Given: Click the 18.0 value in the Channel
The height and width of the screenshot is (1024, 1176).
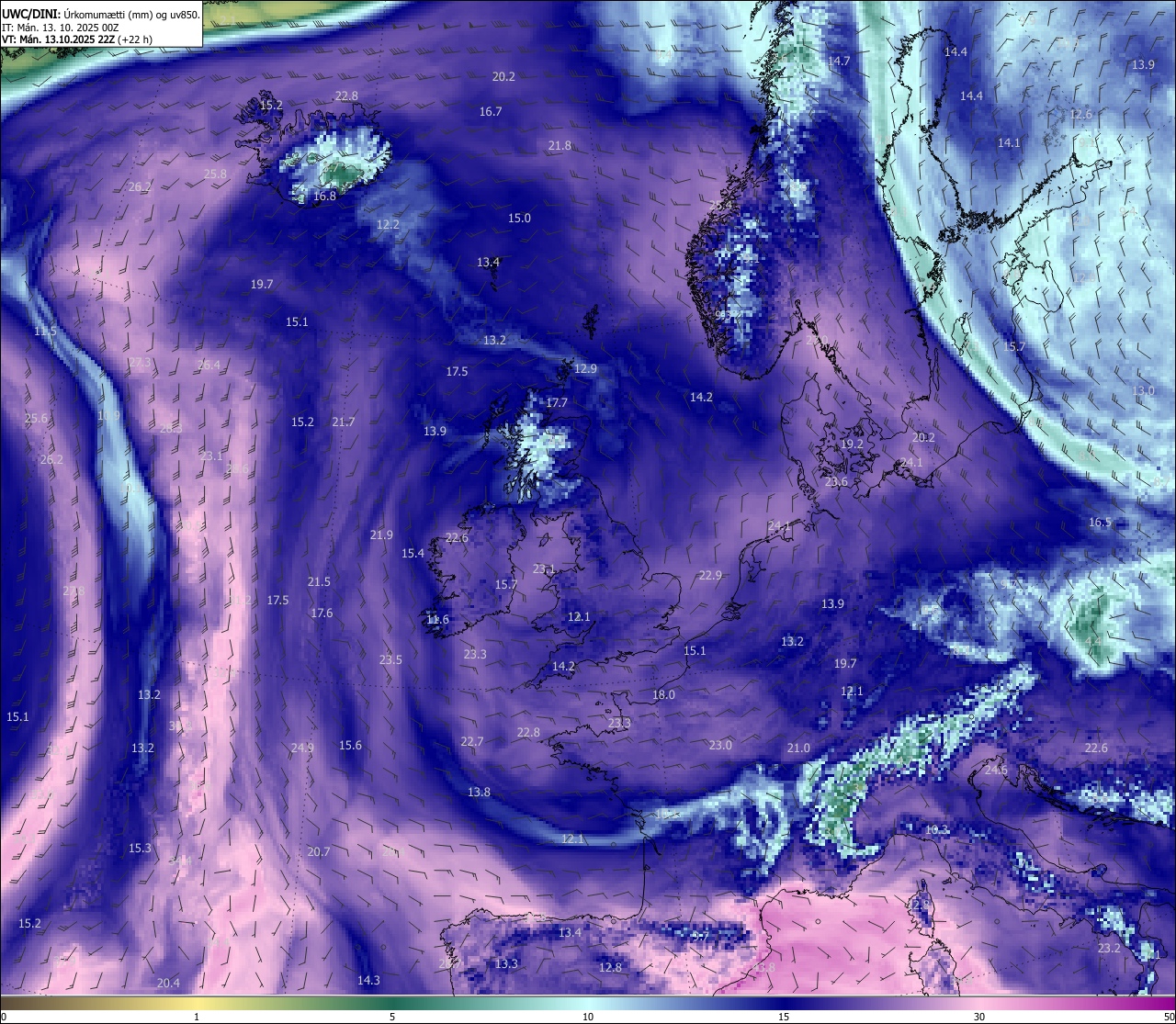Looking at the screenshot, I should coord(663,694).
